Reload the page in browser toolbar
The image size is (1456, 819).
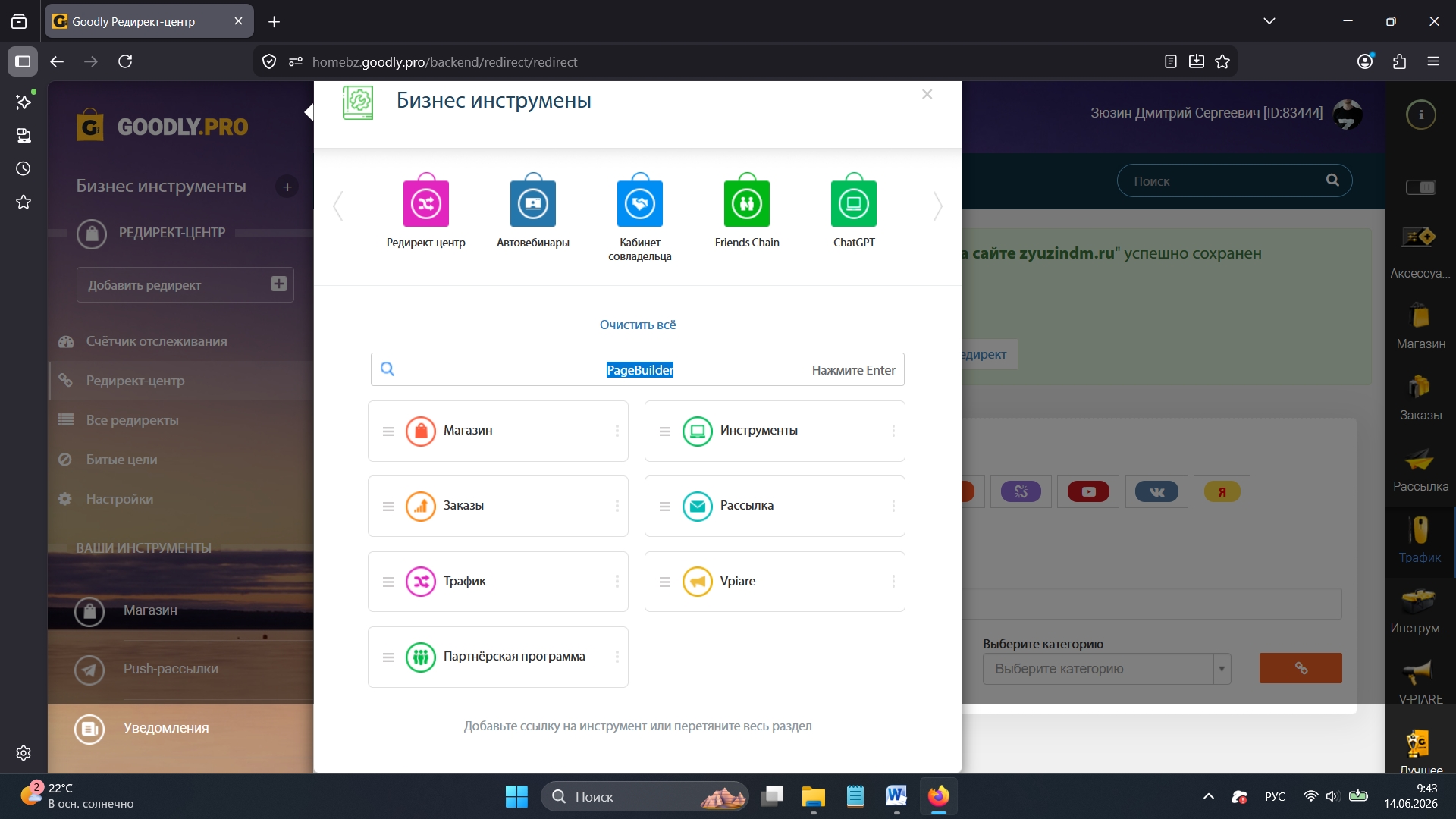tap(126, 61)
